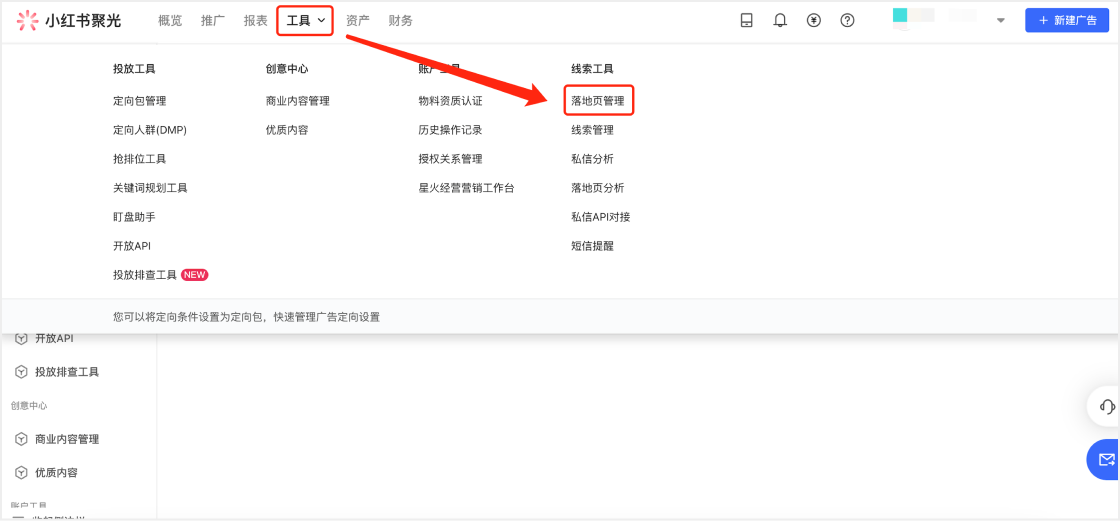Select 定向包管理 in the menu
The width and height of the screenshot is (1120, 521).
click(x=139, y=101)
